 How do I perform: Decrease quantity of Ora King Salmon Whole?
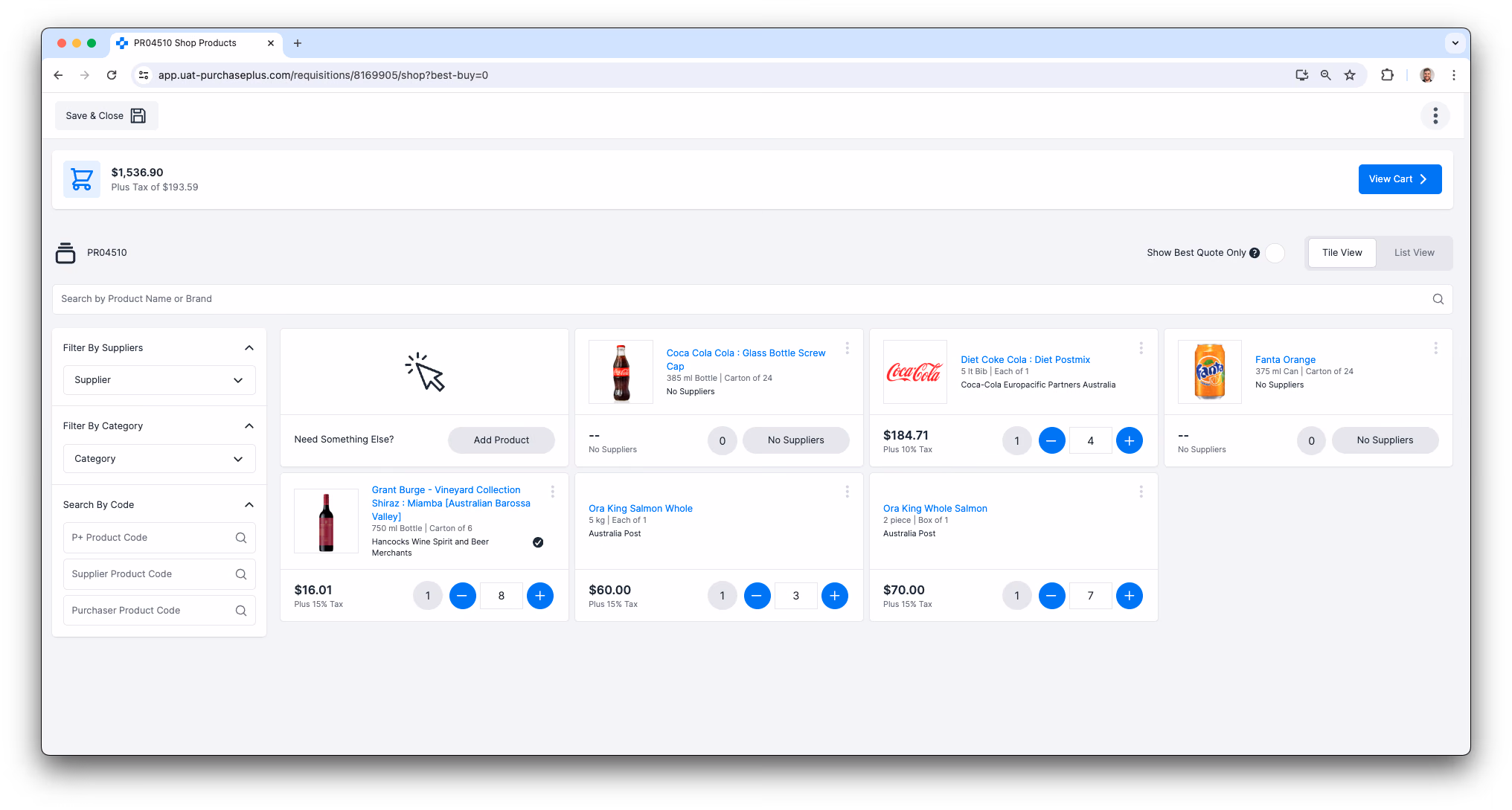(757, 595)
